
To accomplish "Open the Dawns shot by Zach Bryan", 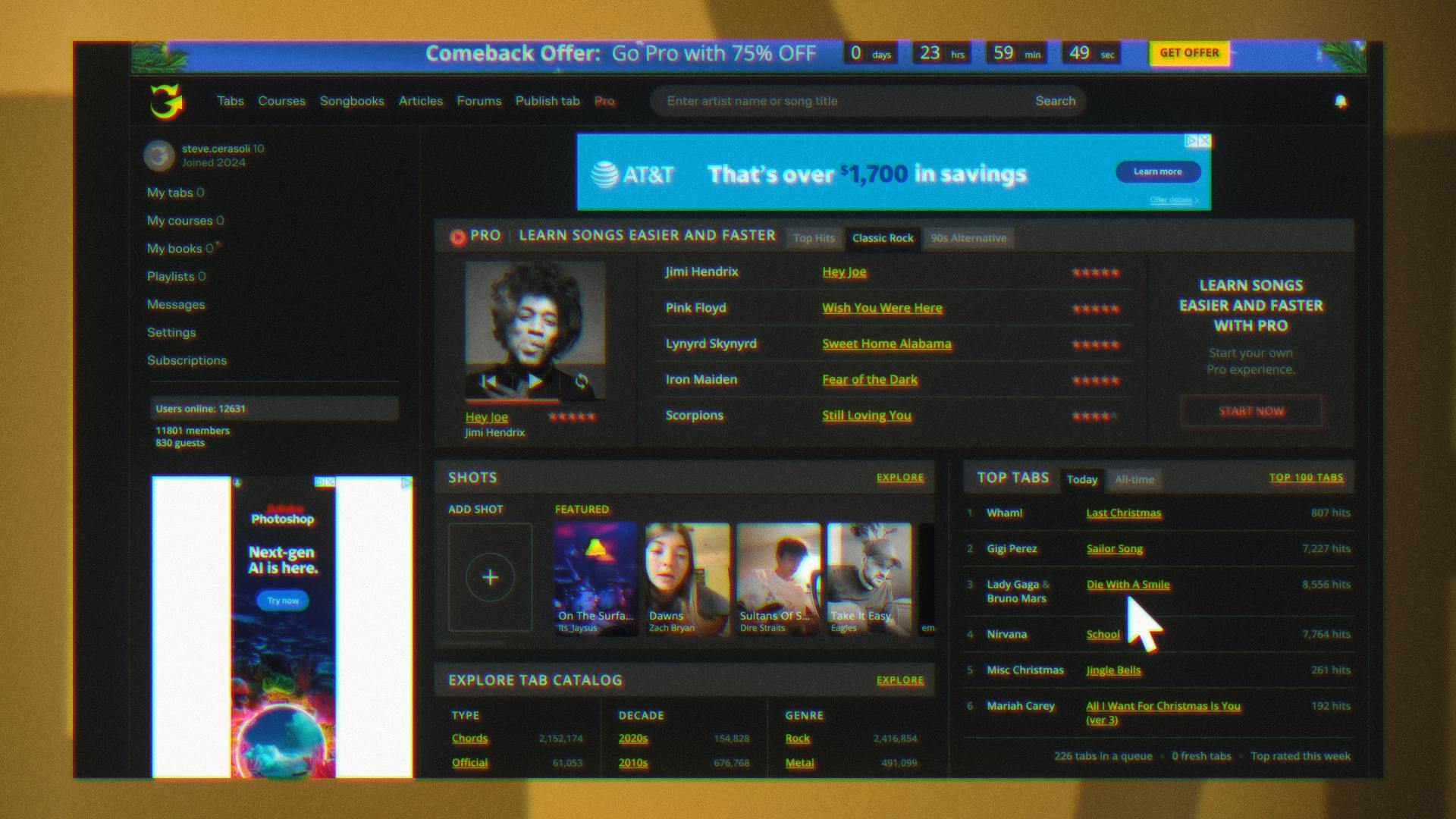I will click(x=686, y=576).
